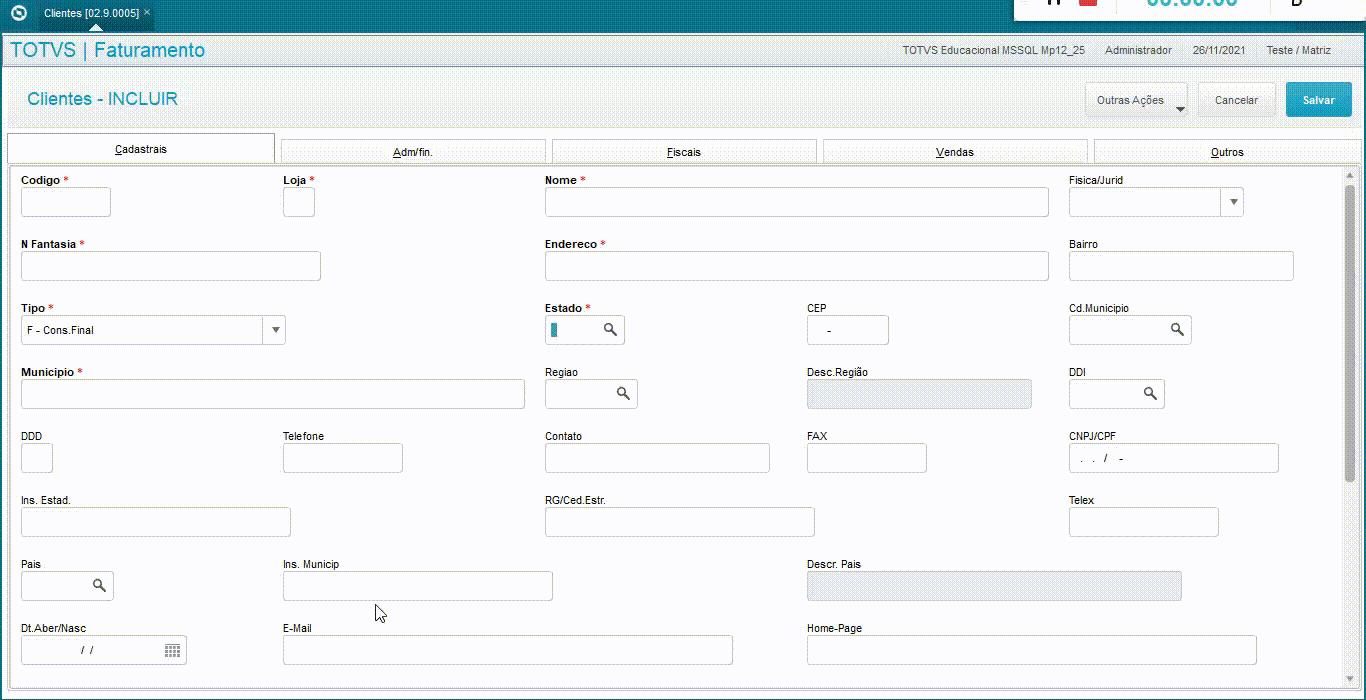Screen dimensions: 1366x700
Task: Click the CNPJ/CPF input field
Action: [1174, 458]
